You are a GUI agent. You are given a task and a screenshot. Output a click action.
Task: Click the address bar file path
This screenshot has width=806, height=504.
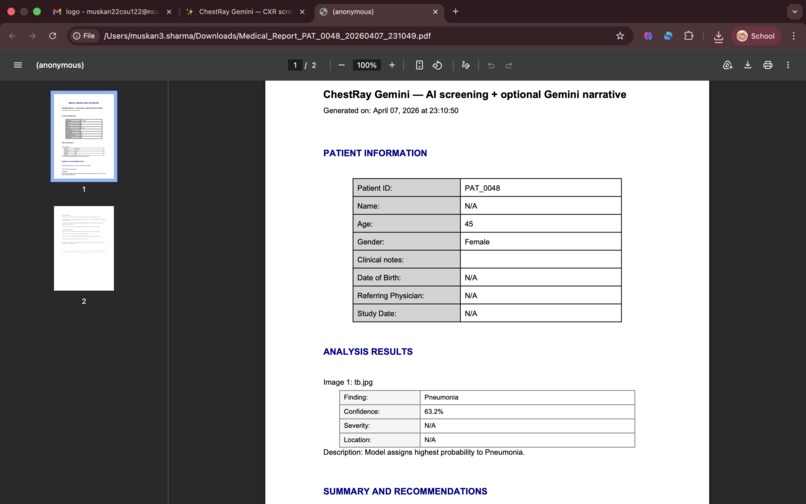[x=267, y=35]
